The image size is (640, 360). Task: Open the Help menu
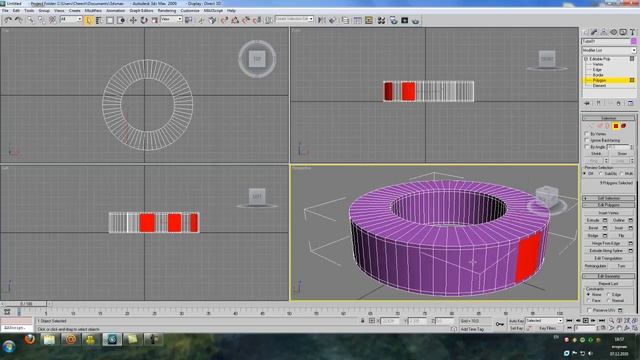(x=231, y=11)
